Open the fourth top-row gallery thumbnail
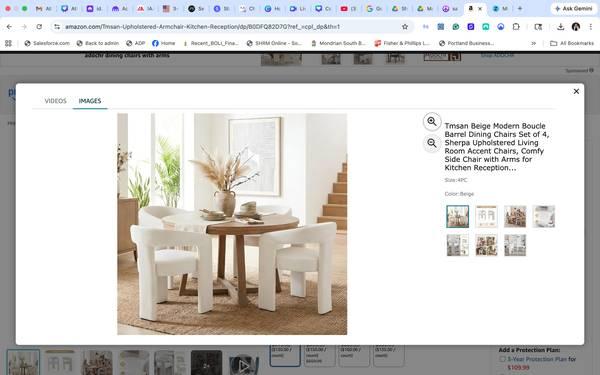Image resolution: width=600 pixels, height=375 pixels. click(x=543, y=217)
